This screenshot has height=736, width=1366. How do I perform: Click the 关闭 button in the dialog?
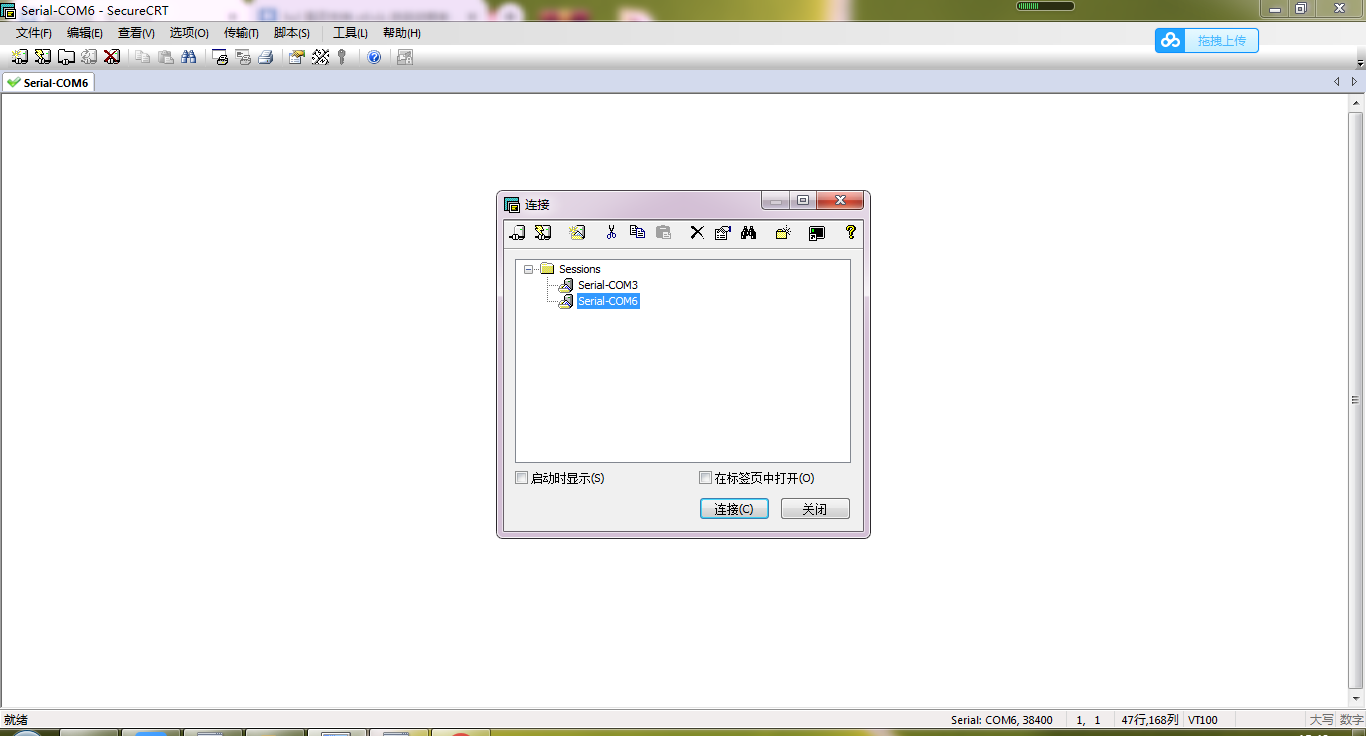815,509
